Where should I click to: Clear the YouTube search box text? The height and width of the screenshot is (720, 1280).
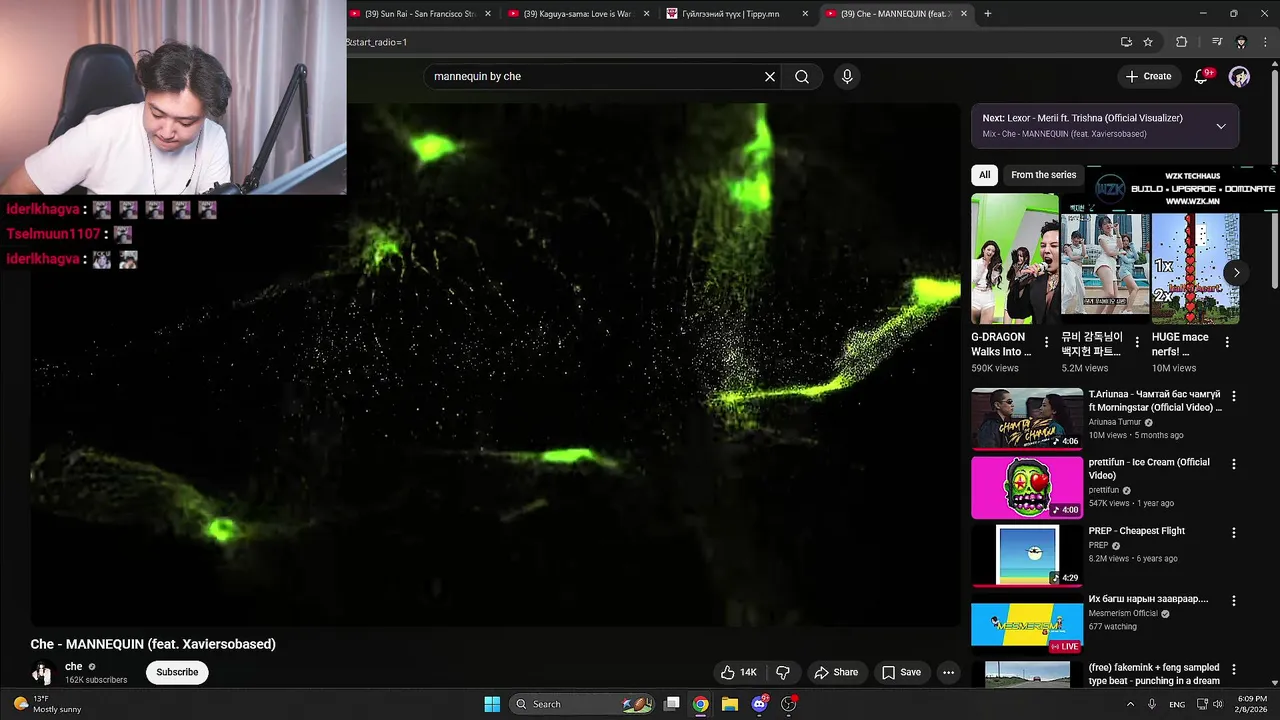coord(770,76)
